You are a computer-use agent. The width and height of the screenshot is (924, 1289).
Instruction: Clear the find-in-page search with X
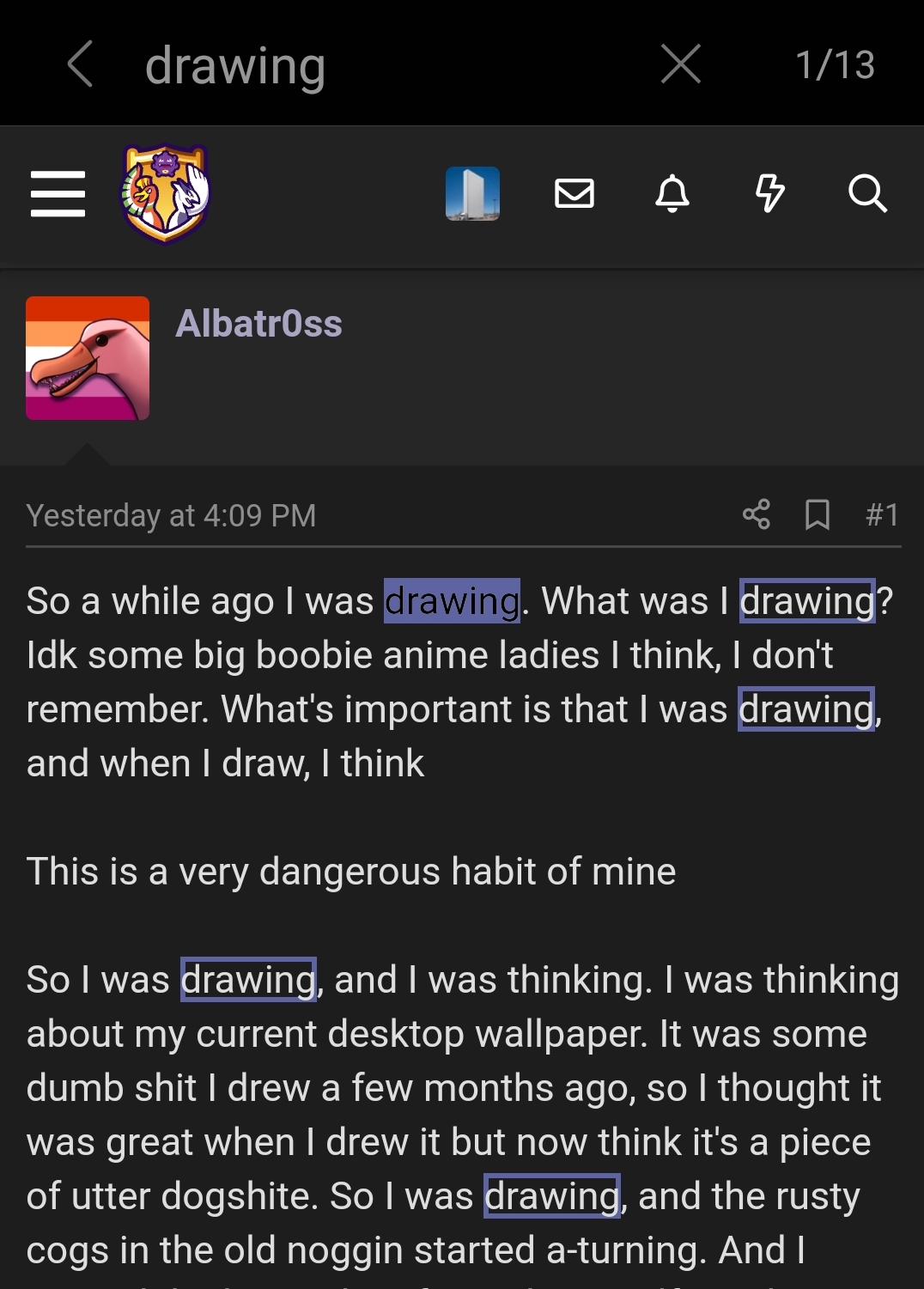click(681, 64)
